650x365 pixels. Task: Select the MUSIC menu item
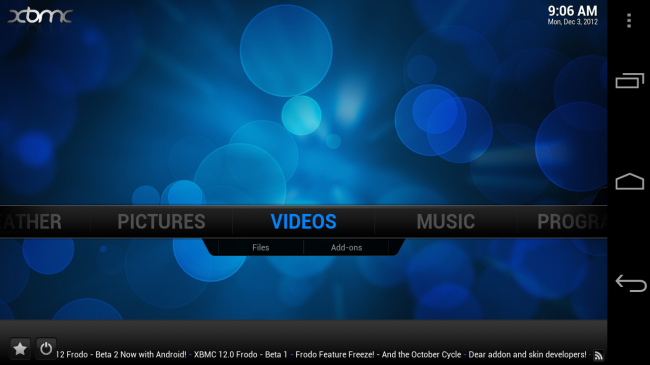[x=446, y=221]
